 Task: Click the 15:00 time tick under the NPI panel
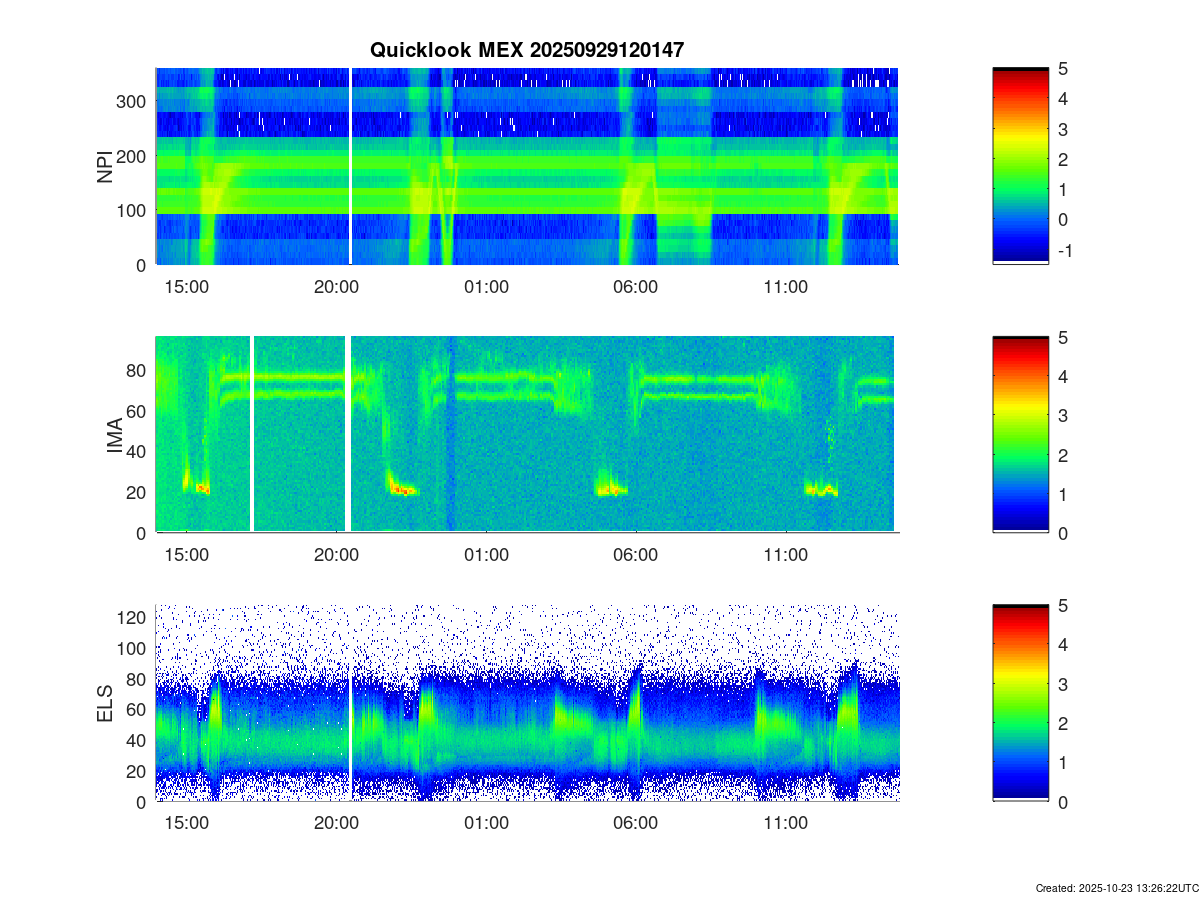click(186, 287)
